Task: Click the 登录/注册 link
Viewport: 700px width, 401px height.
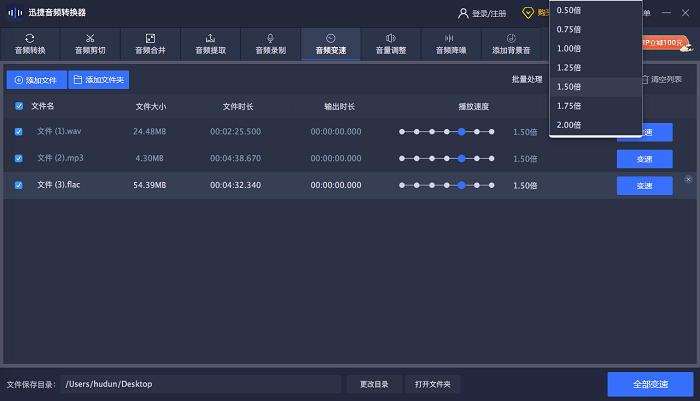Action: click(489, 14)
